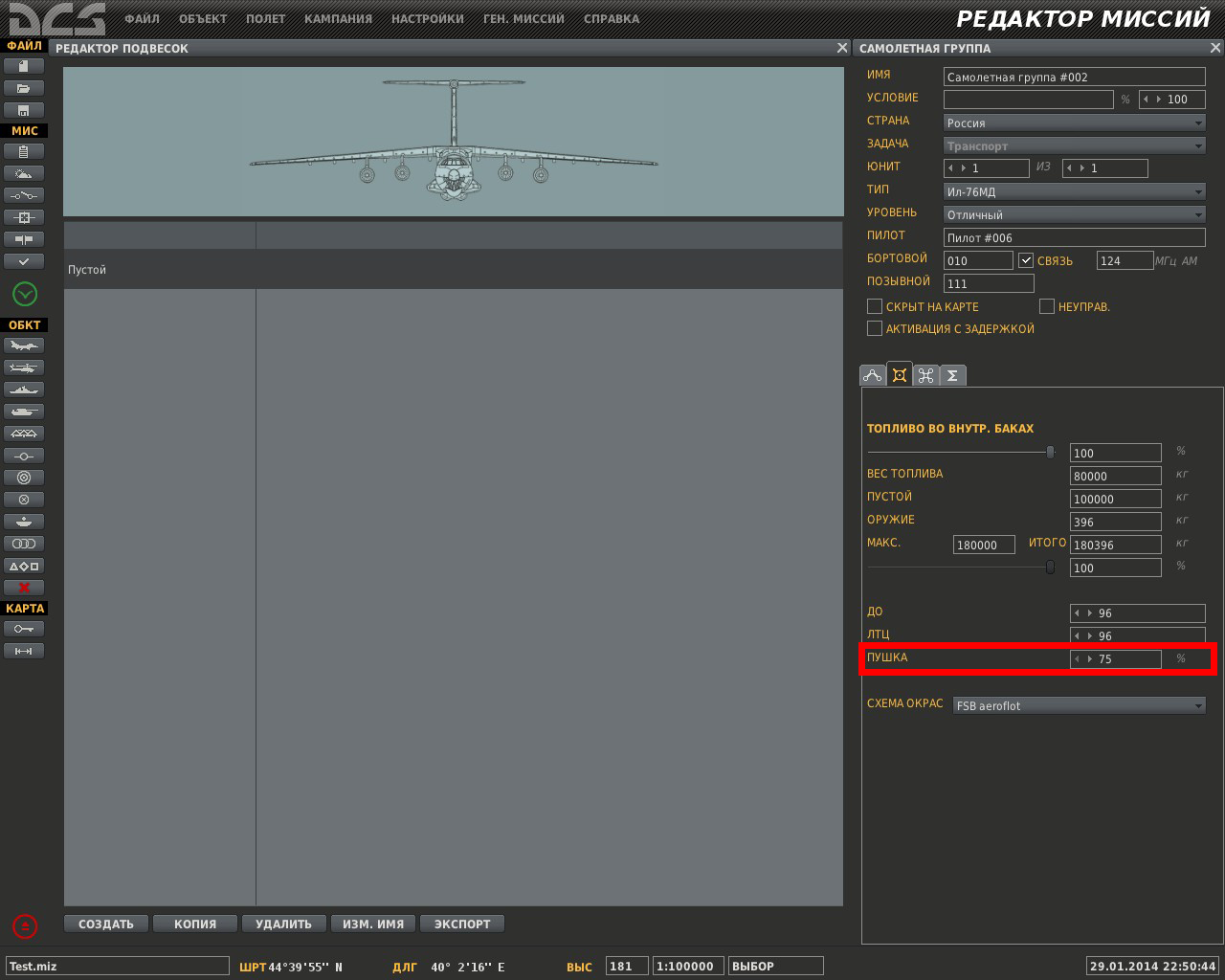This screenshot has width=1225, height=980.
Task: Increase the ИЗ units count stepper
Action: click(1082, 168)
